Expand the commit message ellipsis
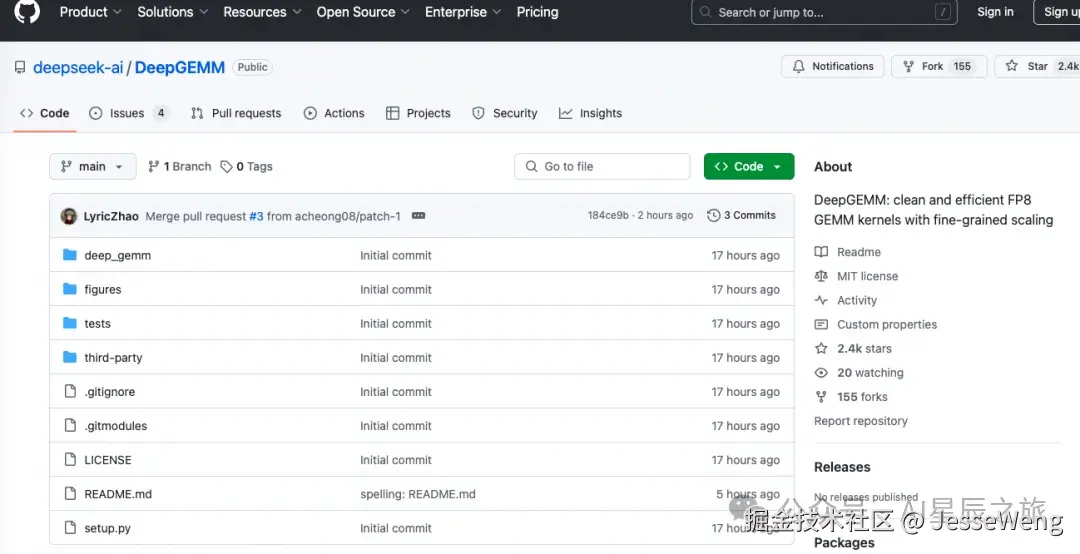The image size is (1080, 554). [x=418, y=216]
